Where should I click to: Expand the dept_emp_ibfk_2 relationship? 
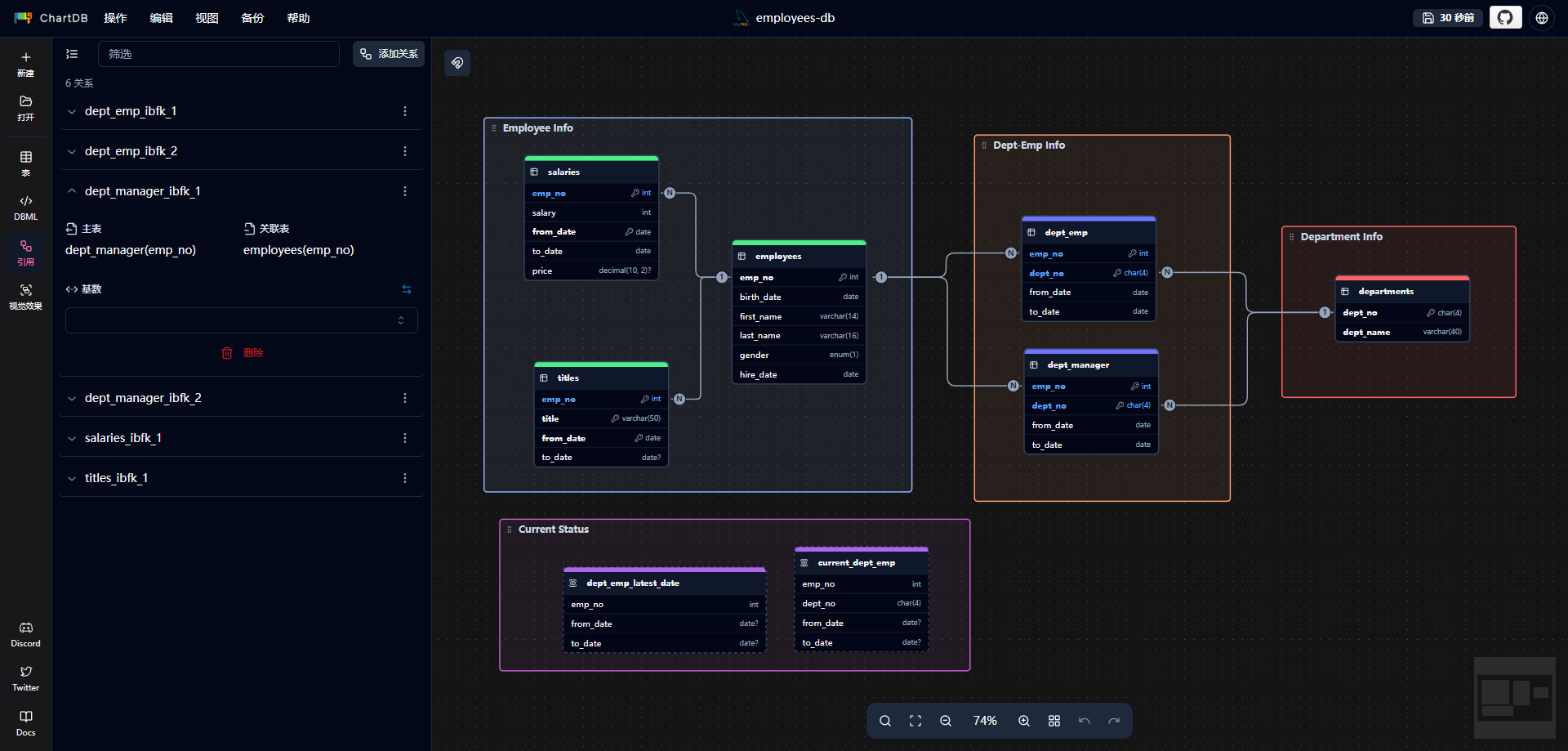[72, 151]
